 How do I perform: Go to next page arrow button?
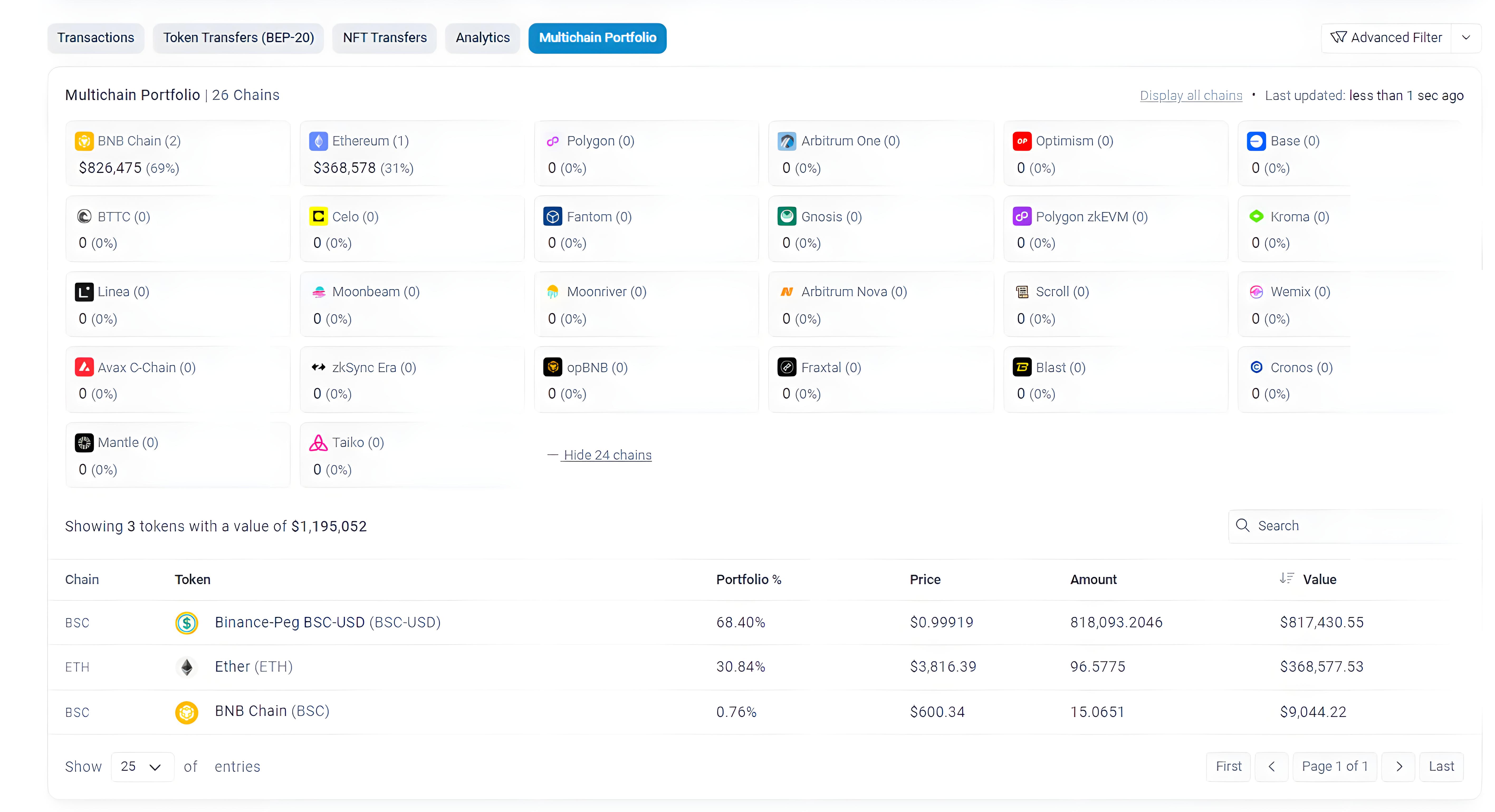point(1399,767)
